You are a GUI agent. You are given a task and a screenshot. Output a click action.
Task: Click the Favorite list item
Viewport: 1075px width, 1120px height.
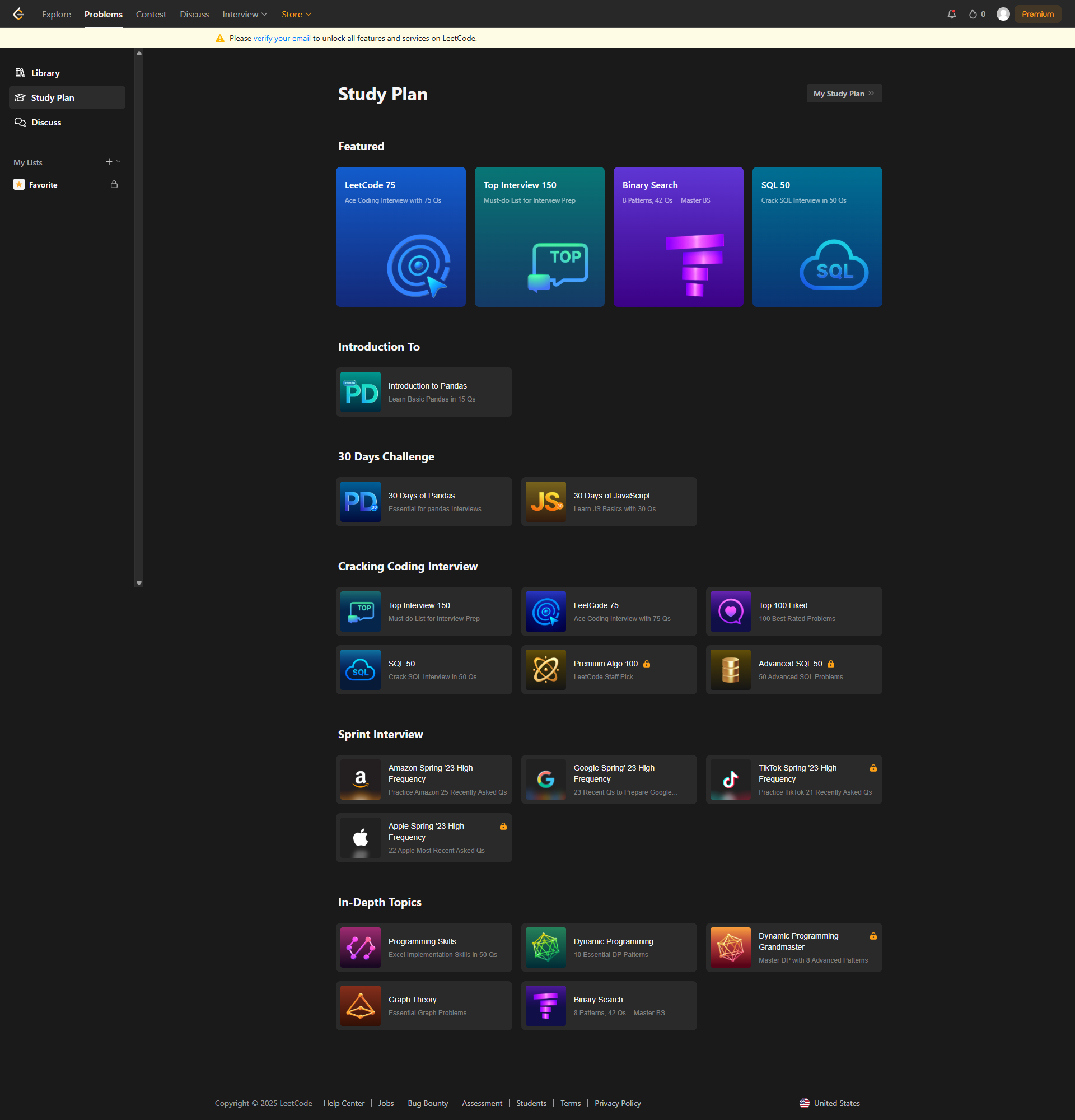click(x=67, y=185)
